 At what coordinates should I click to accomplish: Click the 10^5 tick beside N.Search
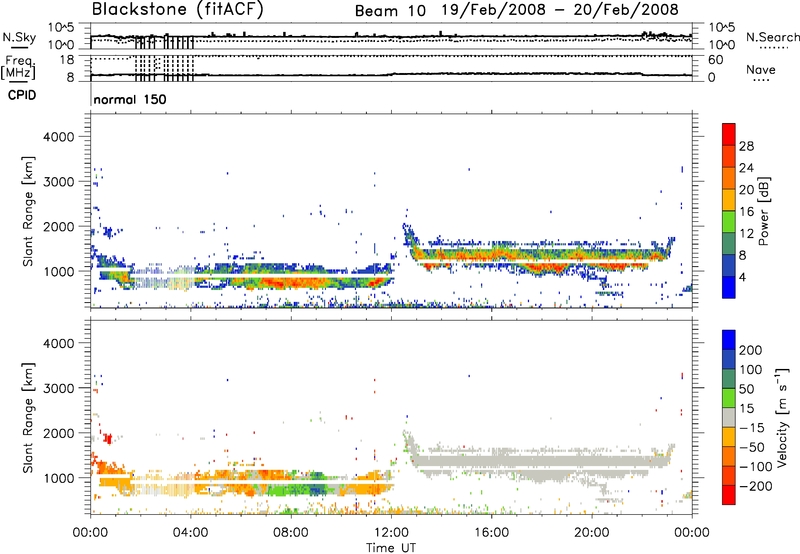(x=721, y=28)
